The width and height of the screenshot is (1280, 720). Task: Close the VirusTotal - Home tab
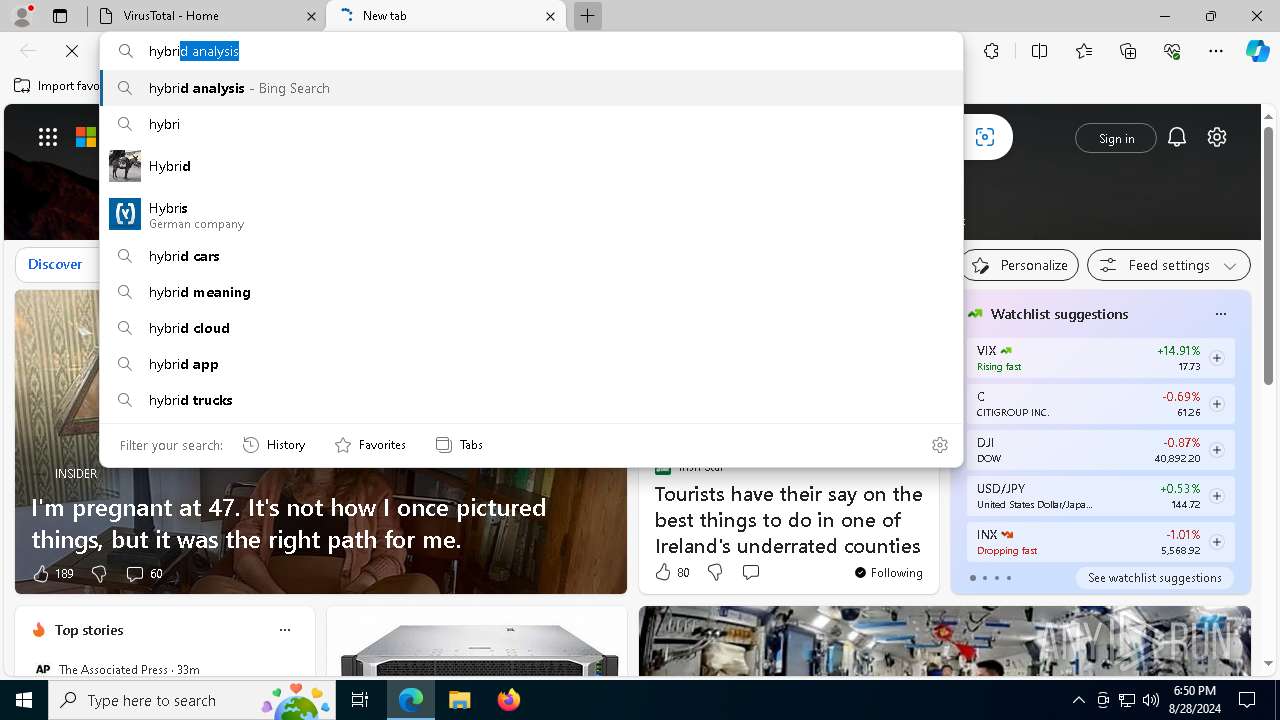[x=311, y=16]
